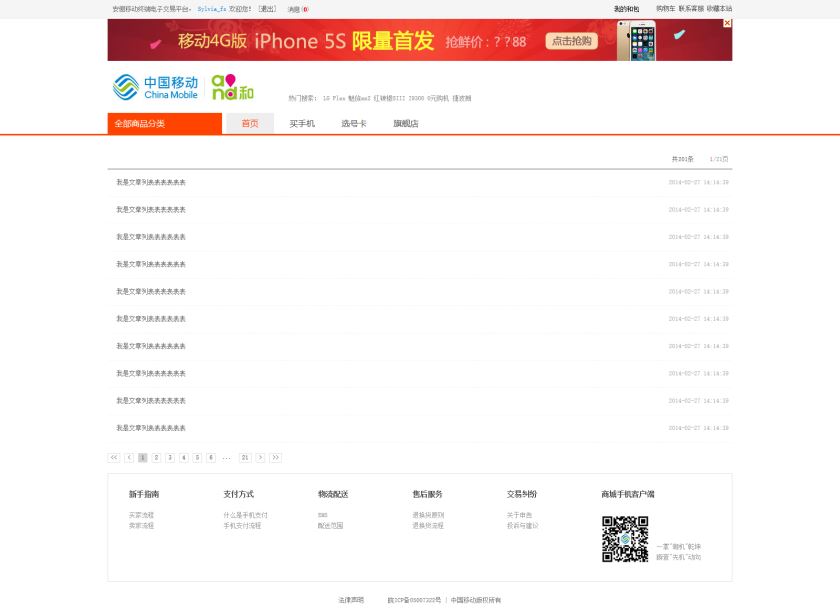This screenshot has height=609, width=840.
Task: Click 退换货流程 under 售后服务
Action: point(428,525)
